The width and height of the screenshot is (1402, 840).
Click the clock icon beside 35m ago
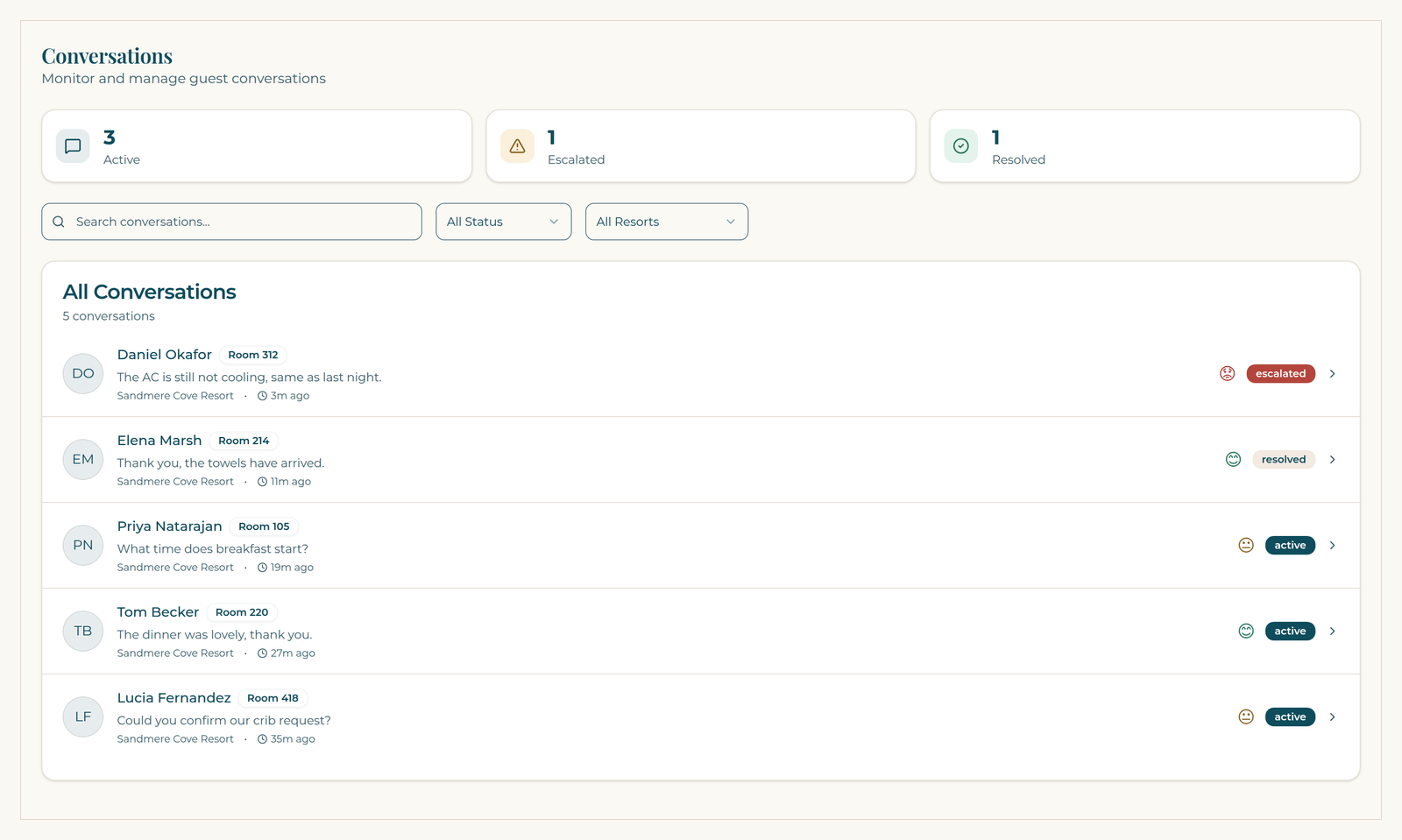point(262,739)
